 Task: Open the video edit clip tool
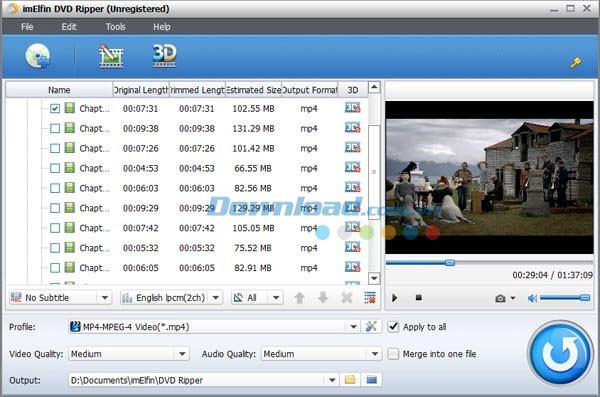111,56
